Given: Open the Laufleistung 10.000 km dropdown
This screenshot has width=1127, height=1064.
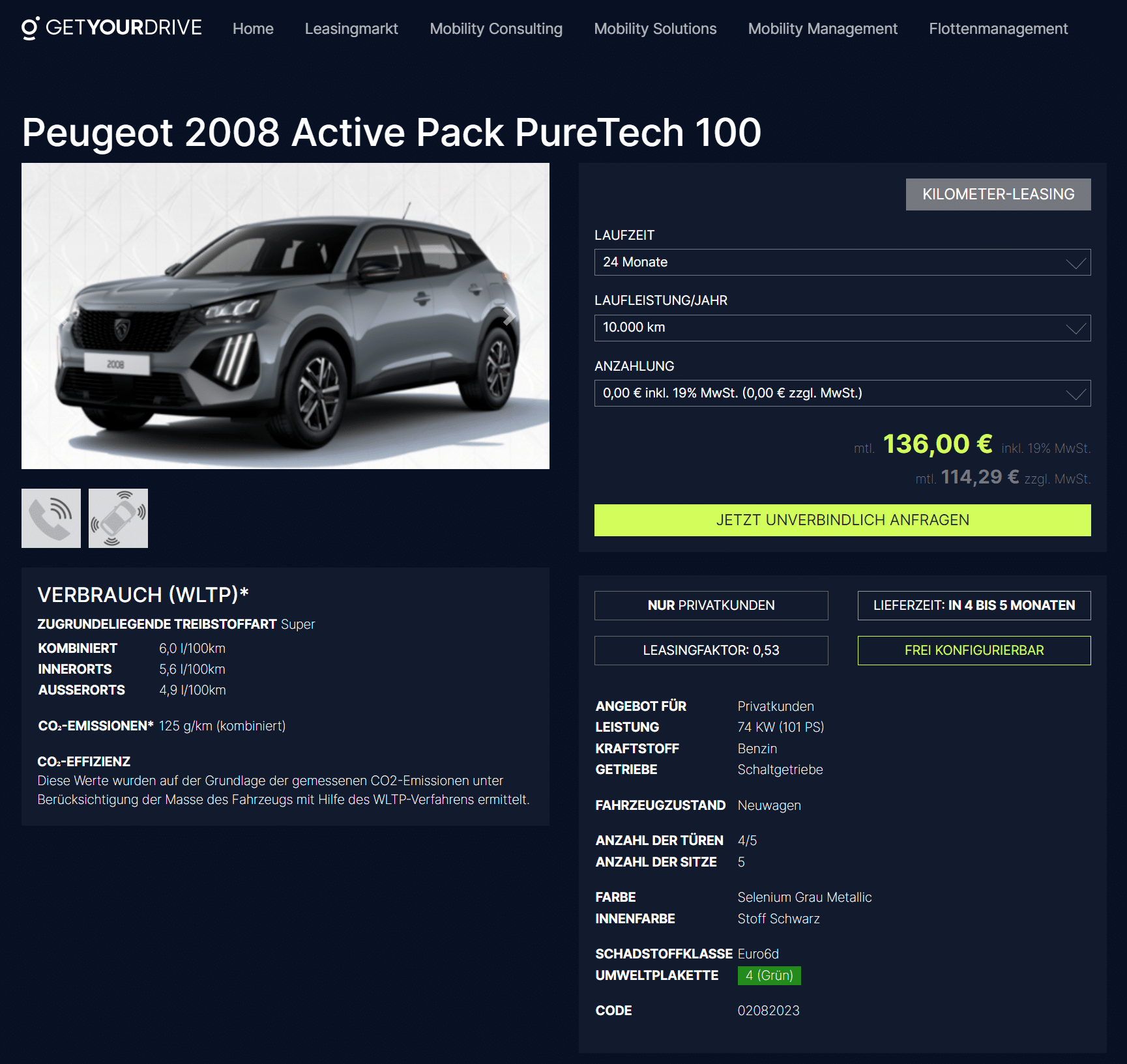Looking at the screenshot, I should [x=842, y=328].
